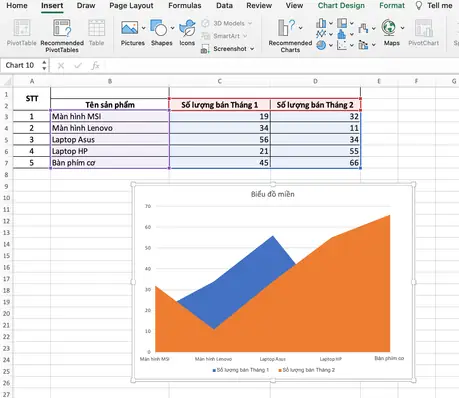The width and height of the screenshot is (459, 398).
Task: Click cell containing Bàn phím cơ
Action: pos(110,163)
